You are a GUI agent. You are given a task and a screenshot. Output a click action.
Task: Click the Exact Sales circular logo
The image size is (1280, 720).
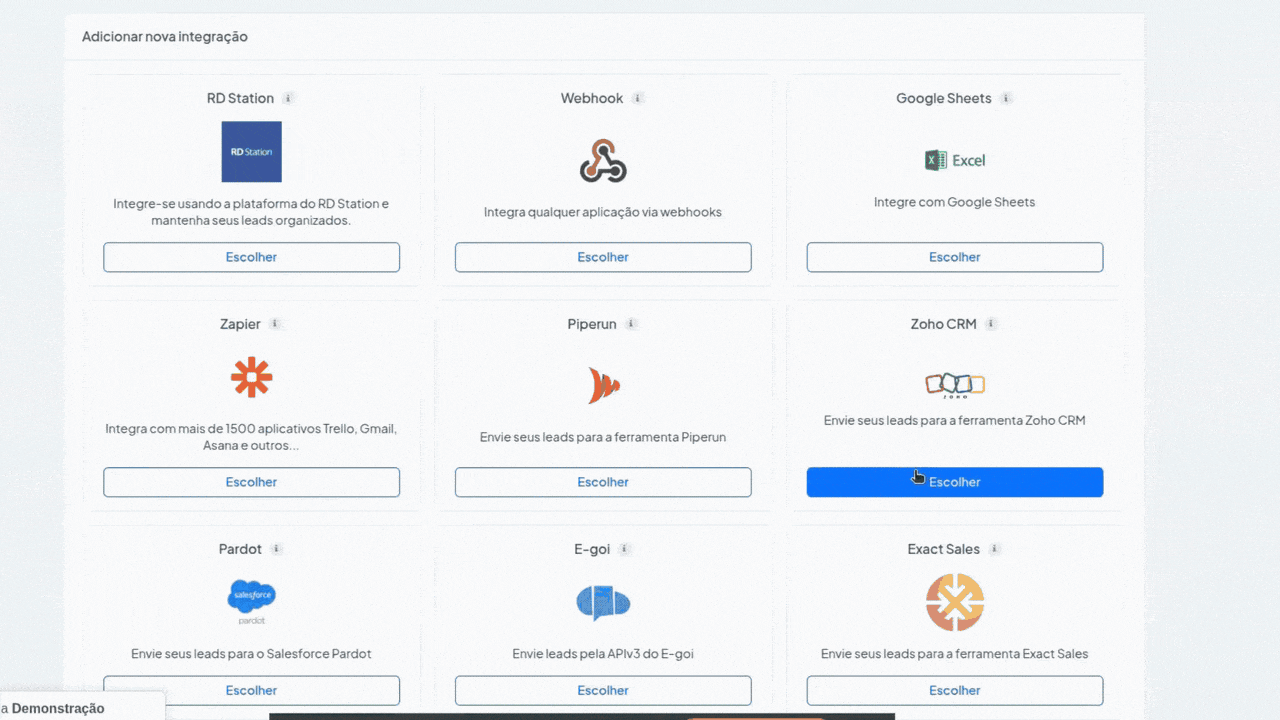(955, 602)
